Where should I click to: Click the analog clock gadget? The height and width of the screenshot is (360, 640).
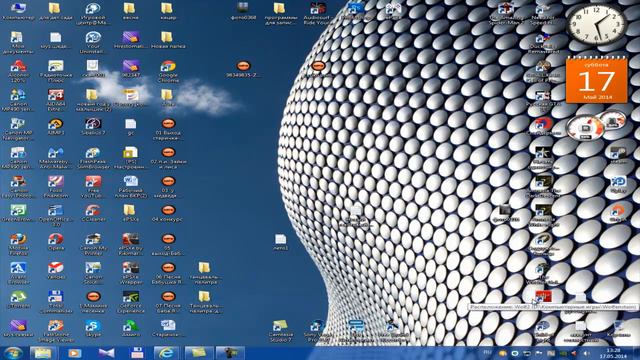click(x=596, y=25)
